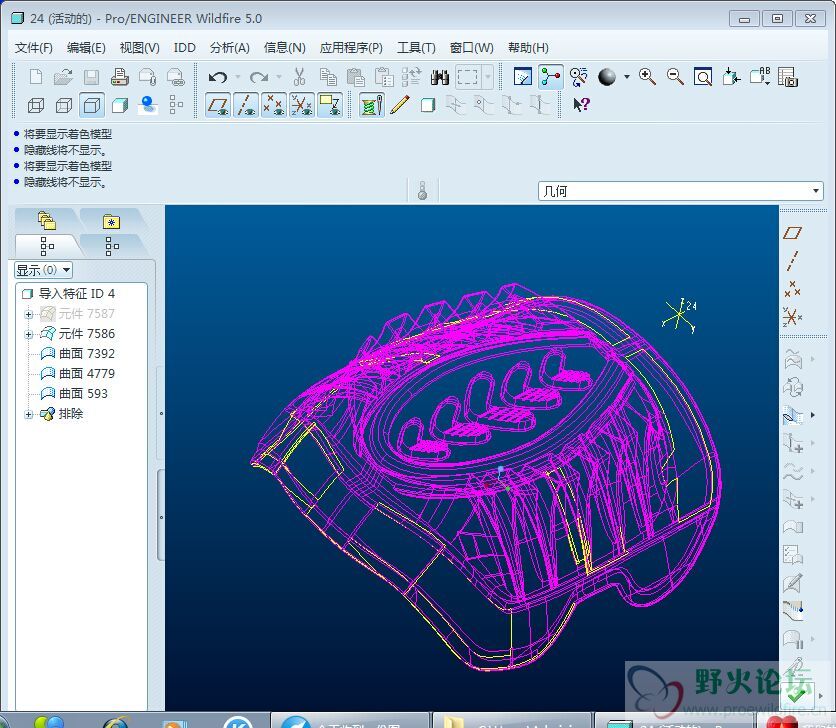Expand the 排除 tree node

pyautogui.click(x=29, y=414)
